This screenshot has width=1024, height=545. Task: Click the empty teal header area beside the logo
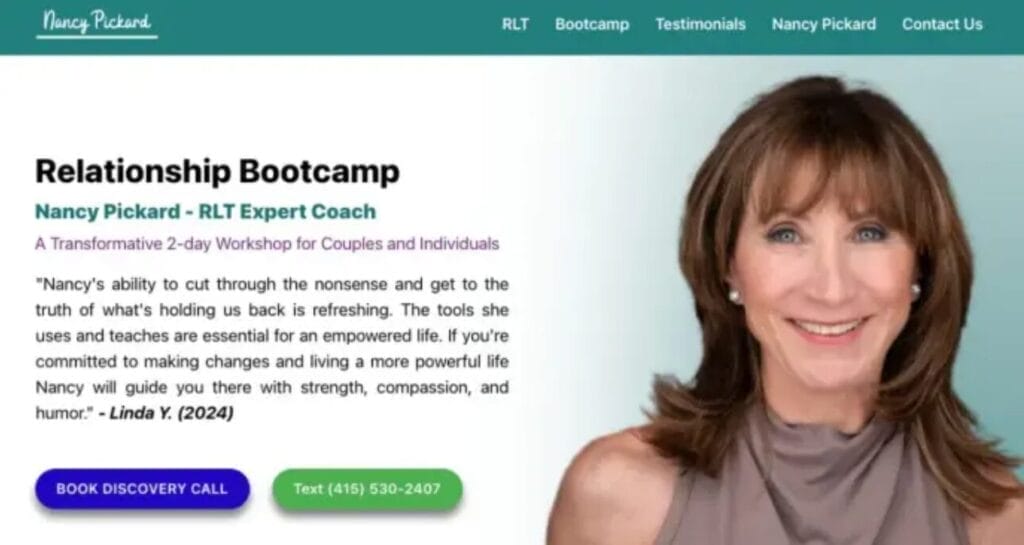[x=327, y=26]
